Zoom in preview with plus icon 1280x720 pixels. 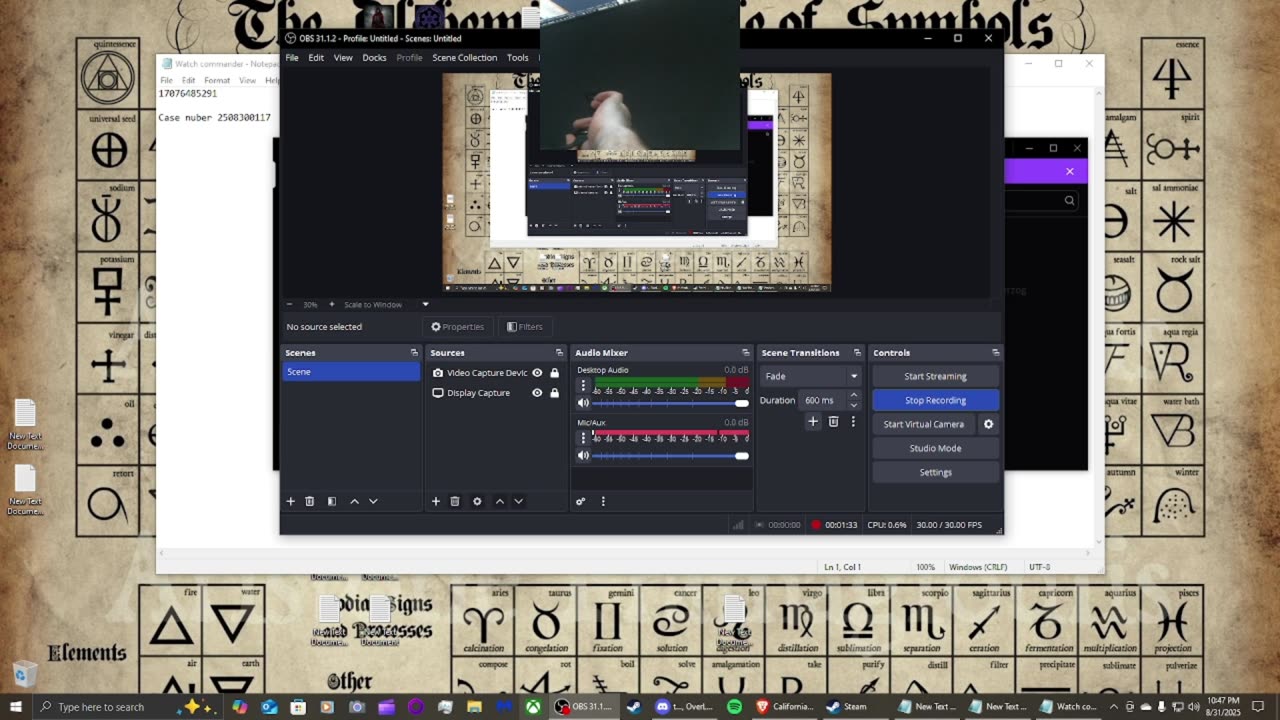pos(331,304)
